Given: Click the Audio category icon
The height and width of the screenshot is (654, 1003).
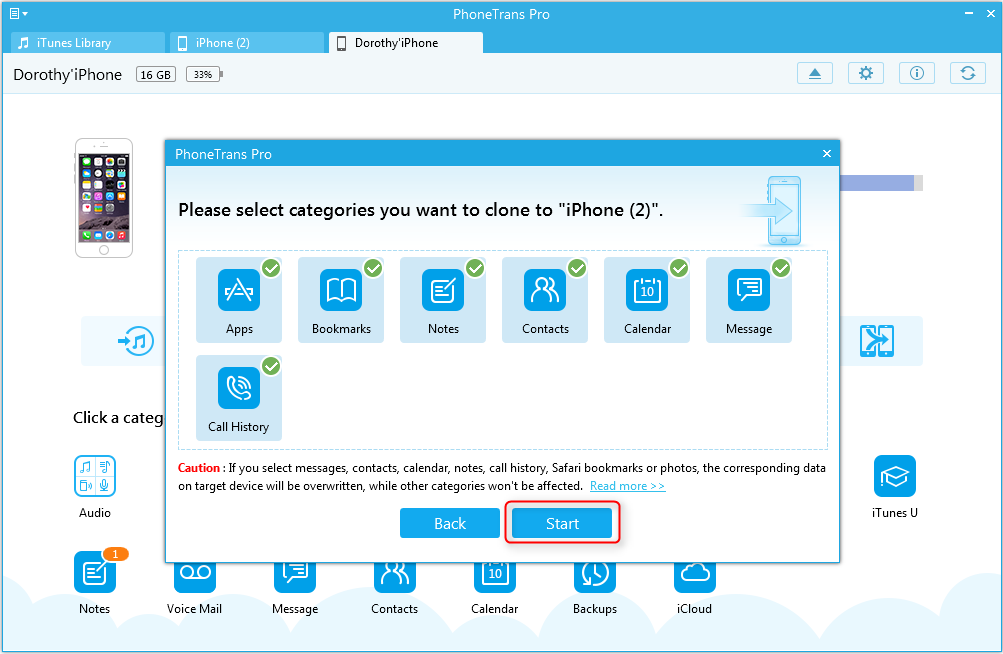Looking at the screenshot, I should (x=95, y=476).
